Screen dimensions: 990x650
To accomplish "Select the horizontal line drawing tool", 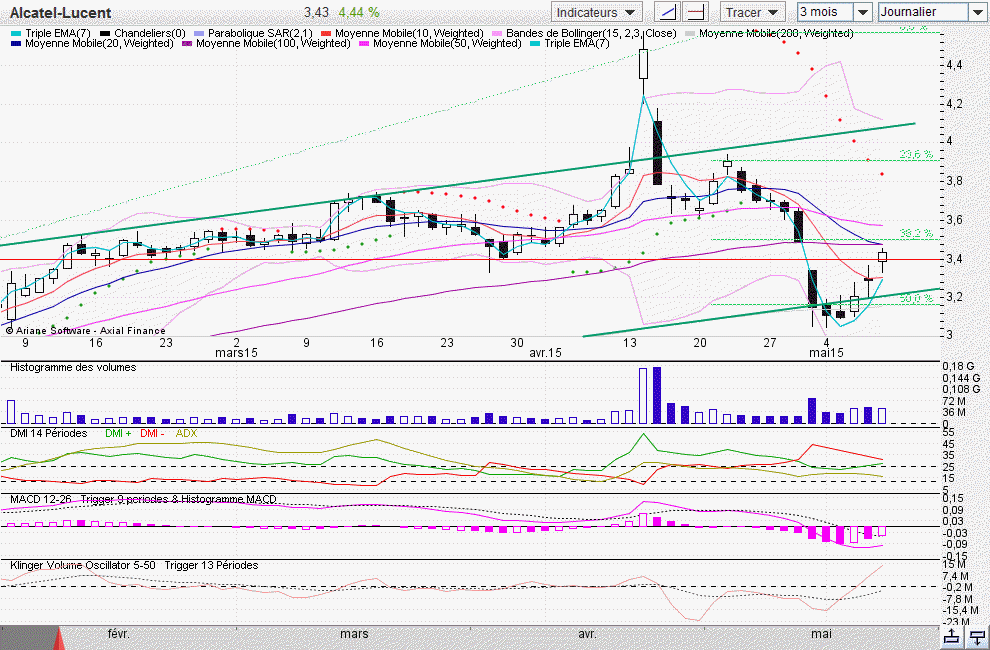I will point(695,12).
